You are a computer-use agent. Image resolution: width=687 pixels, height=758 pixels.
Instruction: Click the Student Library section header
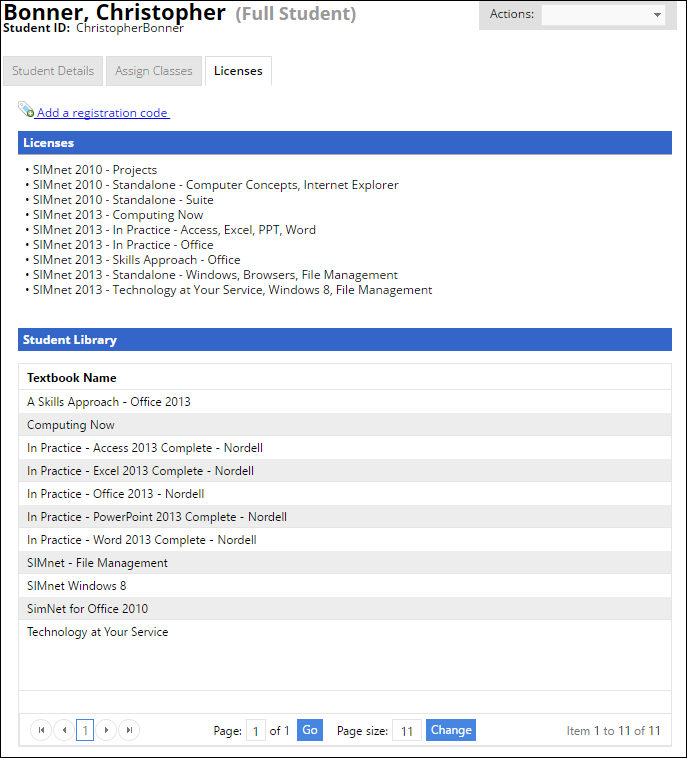(x=345, y=339)
